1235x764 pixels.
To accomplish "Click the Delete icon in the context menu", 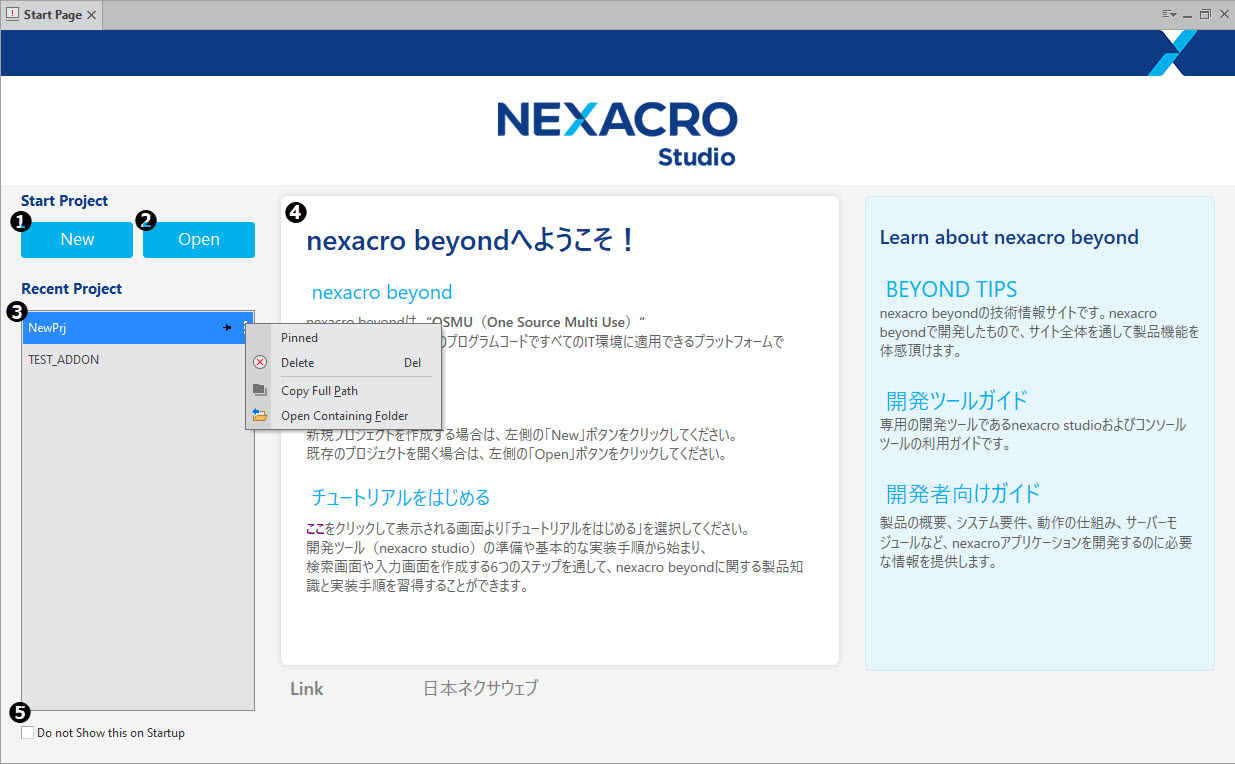I will (260, 362).
